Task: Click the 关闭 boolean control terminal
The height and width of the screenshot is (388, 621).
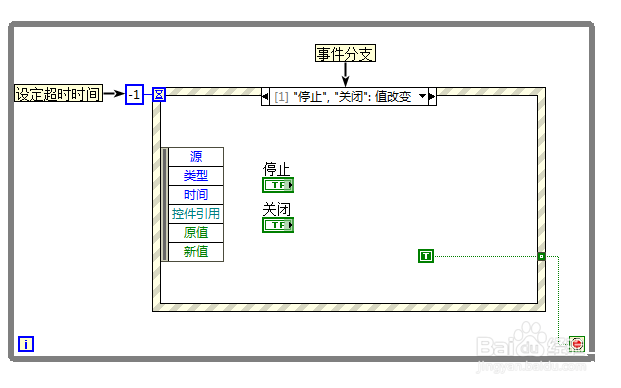Action: 278,225
